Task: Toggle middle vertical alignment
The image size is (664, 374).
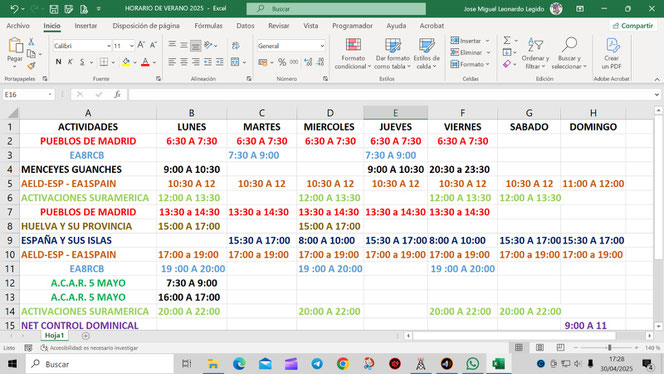Action: pos(184,45)
